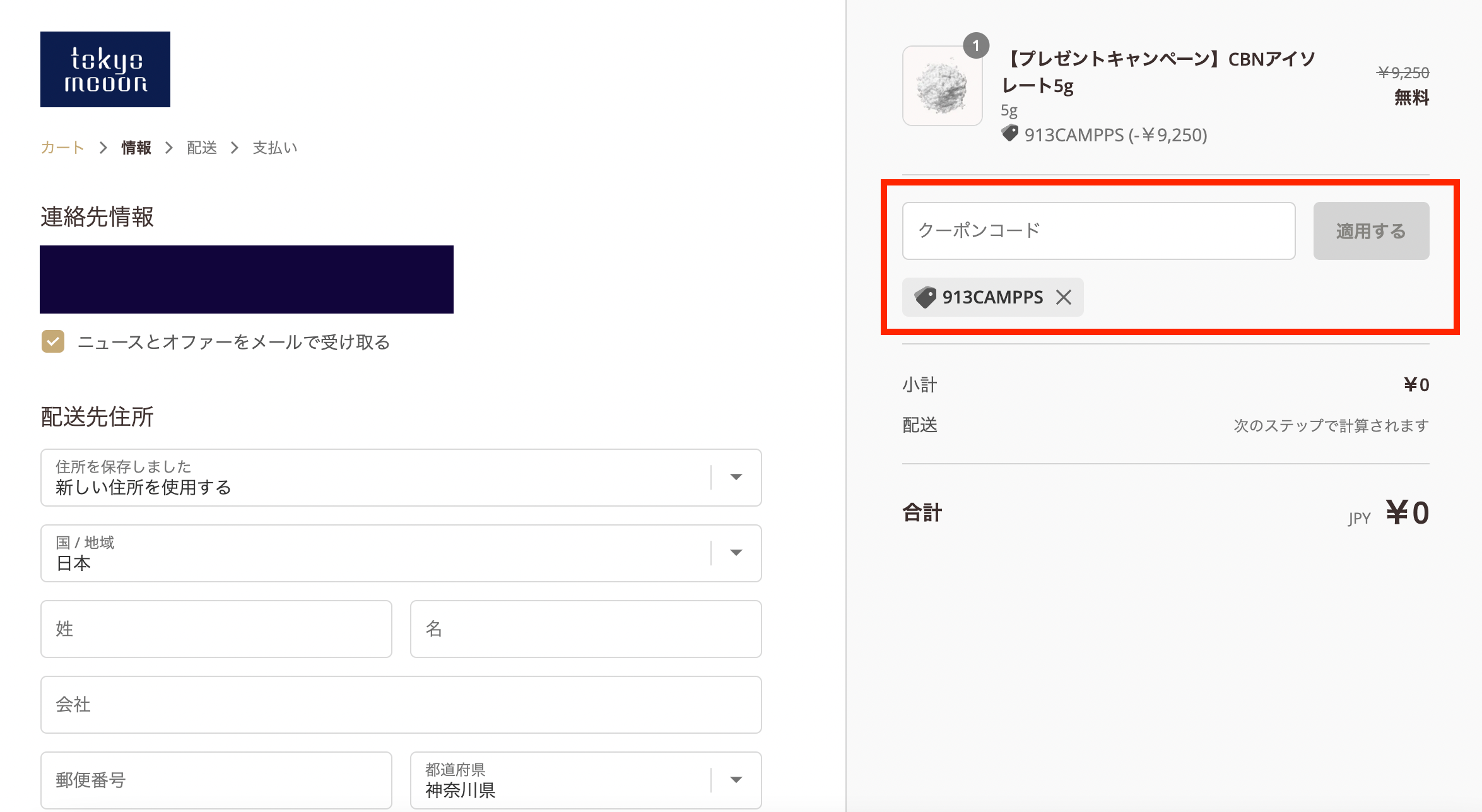Click the 名 first name field
Screen dimensions: 1482x812
point(585,629)
